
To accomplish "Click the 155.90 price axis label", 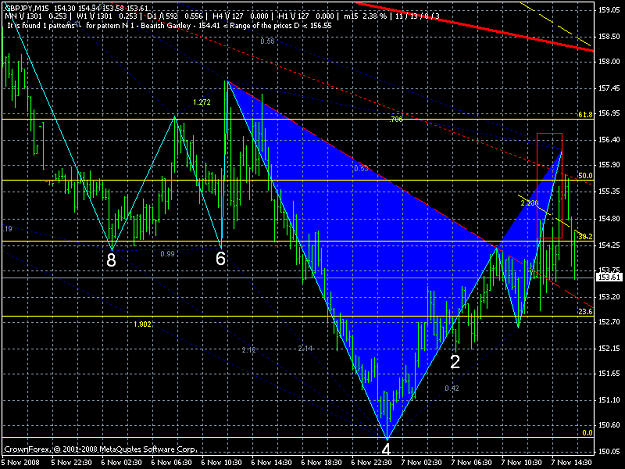I will pyautogui.click(x=609, y=165).
